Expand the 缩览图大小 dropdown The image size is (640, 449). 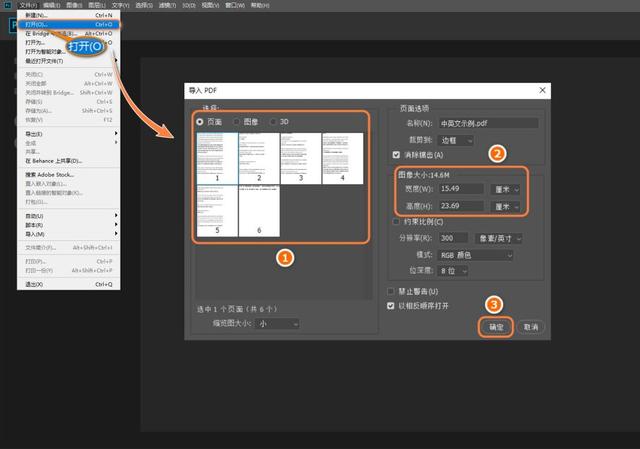[276, 323]
